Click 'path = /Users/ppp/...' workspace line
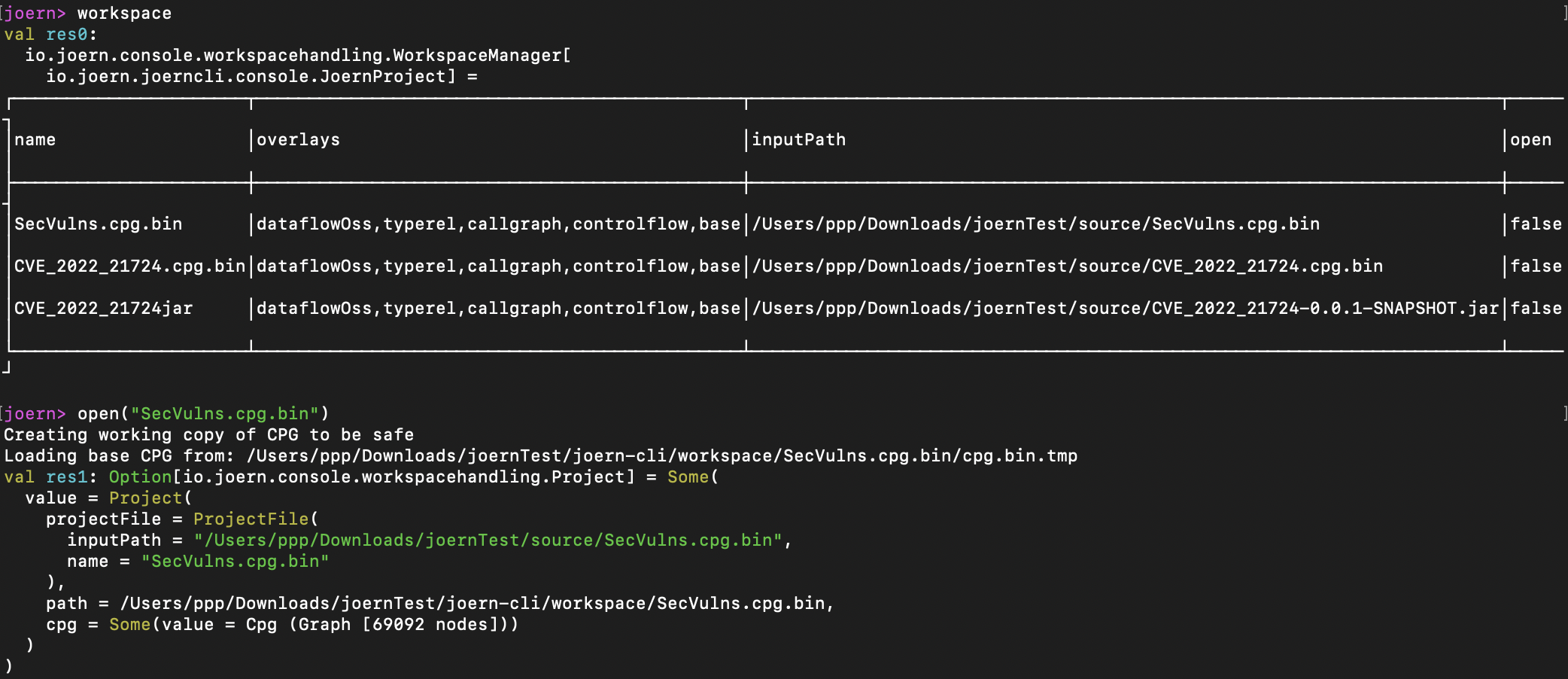1568x679 pixels. tap(440, 604)
